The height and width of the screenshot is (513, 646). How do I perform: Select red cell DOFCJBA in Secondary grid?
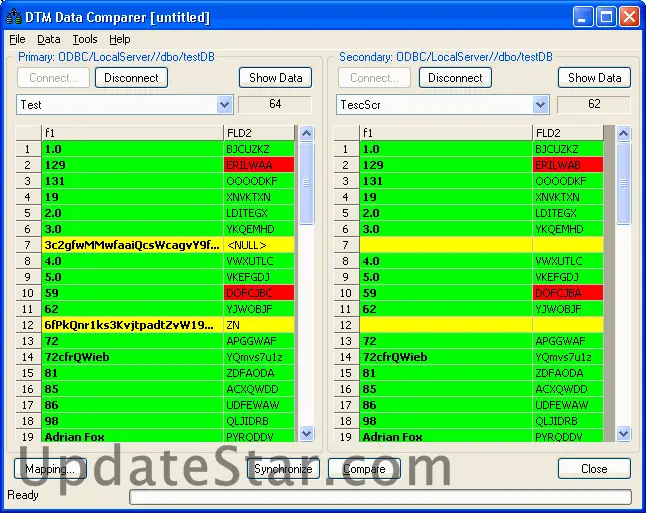pyautogui.click(x=568, y=293)
